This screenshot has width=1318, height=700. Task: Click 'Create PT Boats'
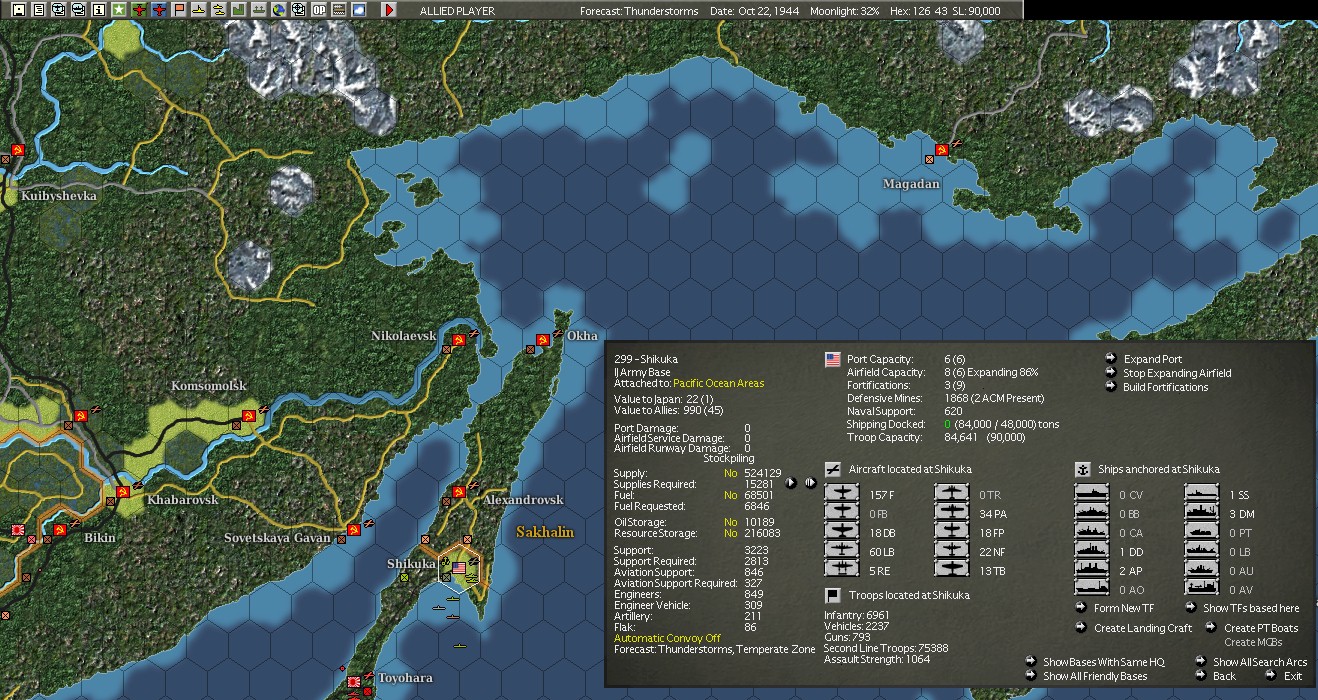pyautogui.click(x=1262, y=628)
